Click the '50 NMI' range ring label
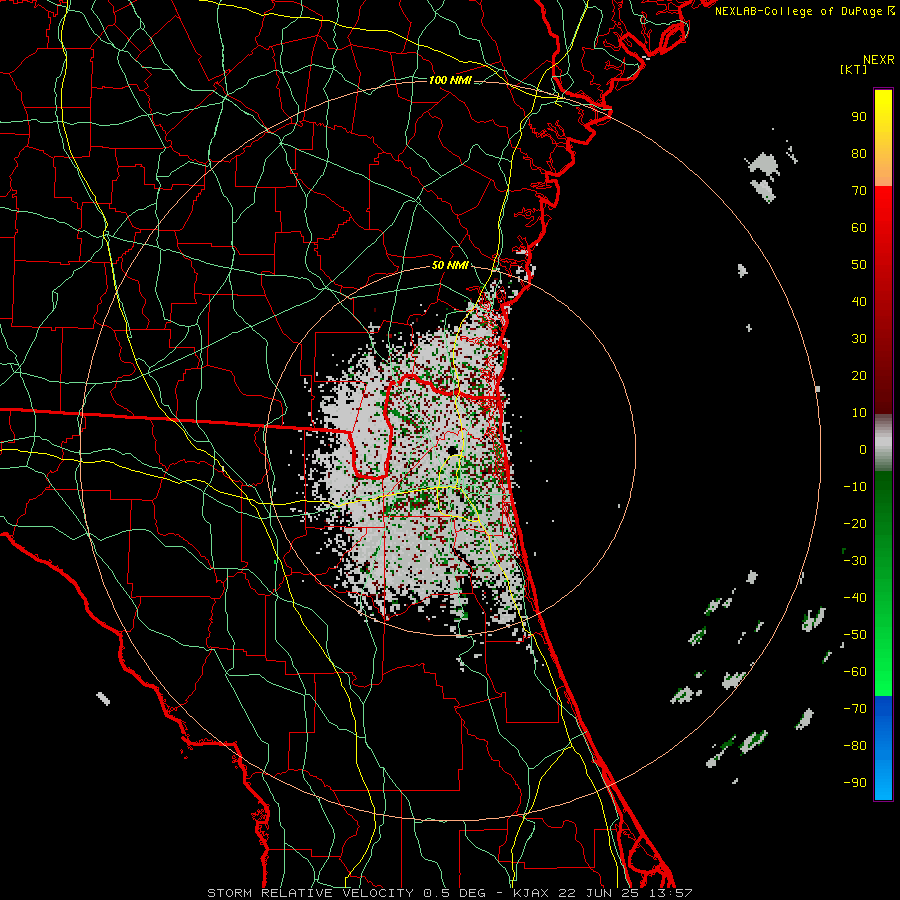Screen dimensions: 900x900 click(450, 265)
